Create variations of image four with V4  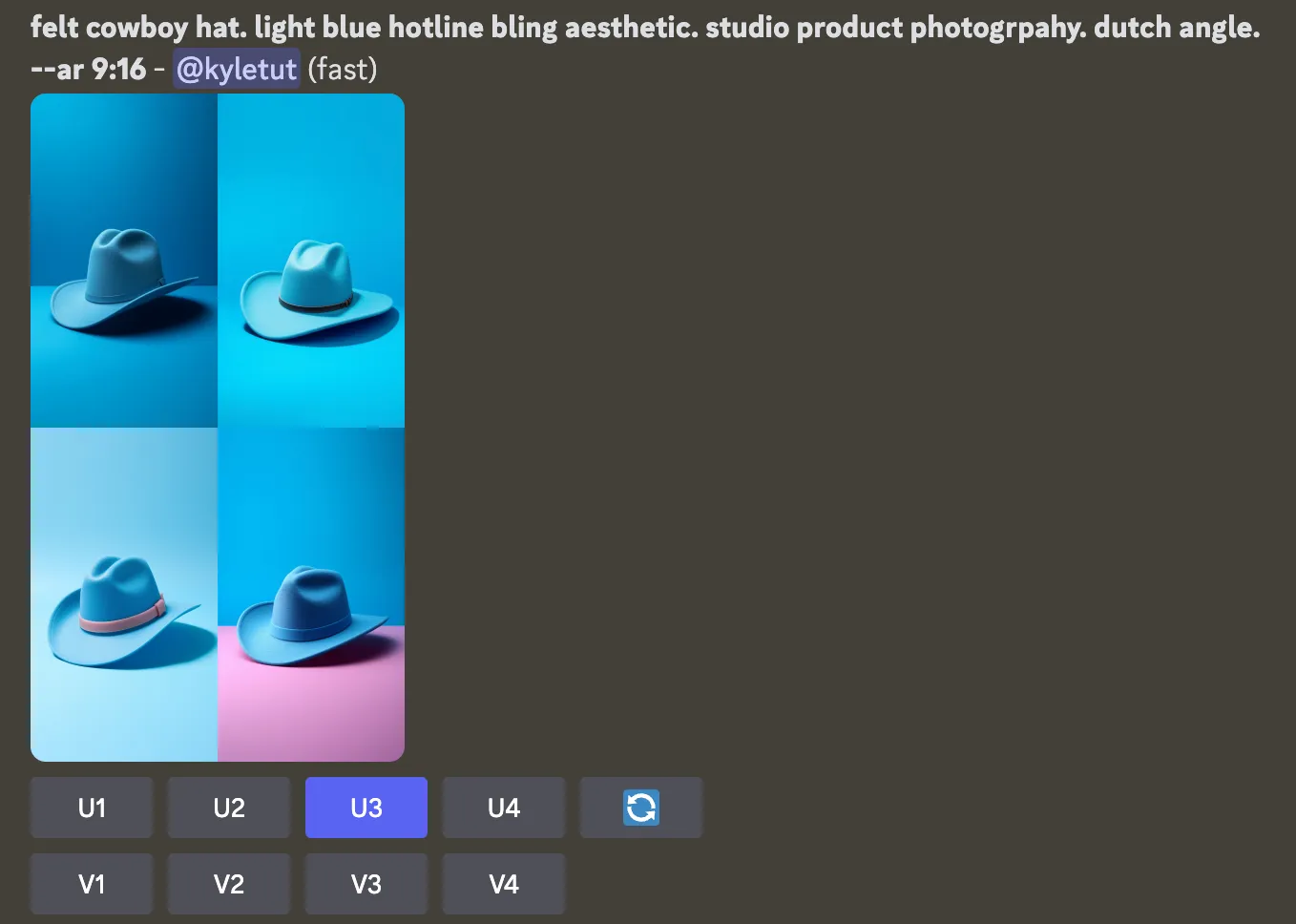click(504, 884)
